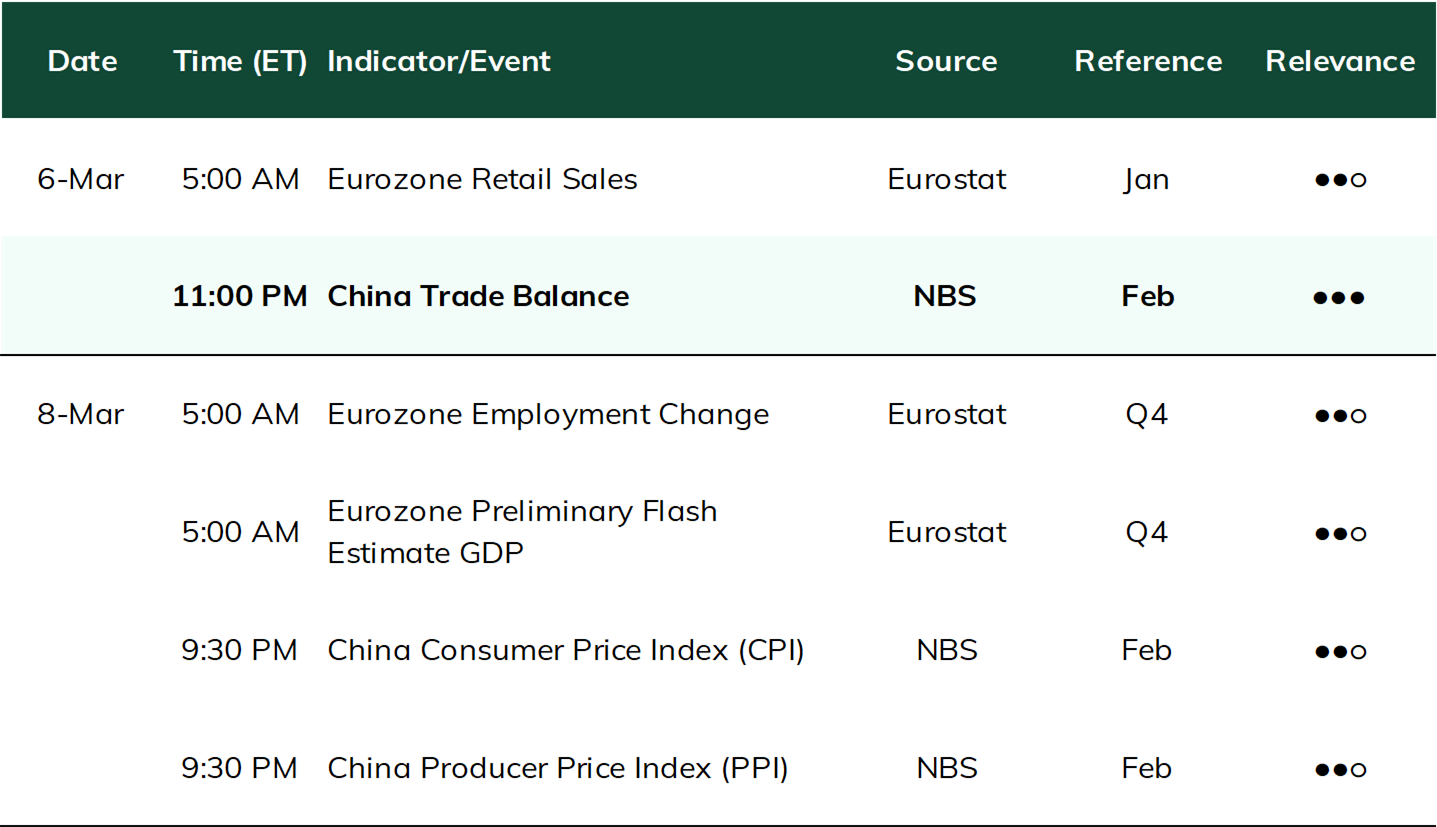The image size is (1437, 827).
Task: Select the 8-Mar date cell
Action: (x=81, y=414)
